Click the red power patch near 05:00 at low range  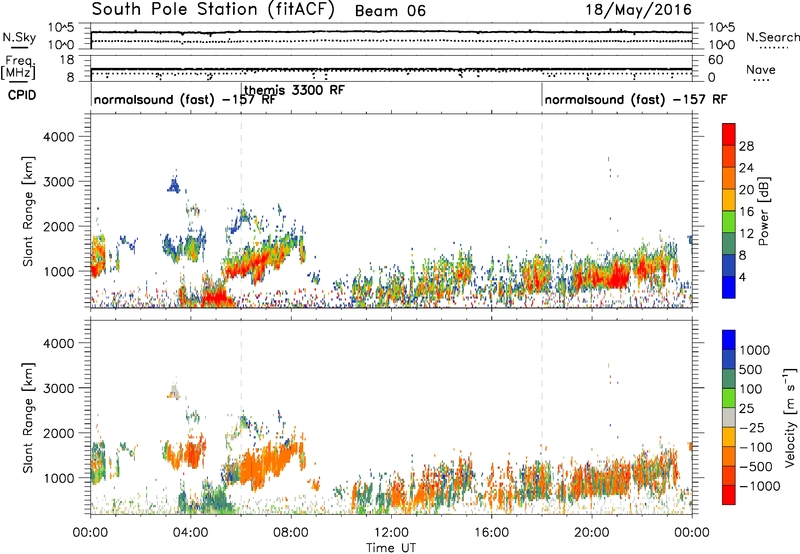(214, 297)
